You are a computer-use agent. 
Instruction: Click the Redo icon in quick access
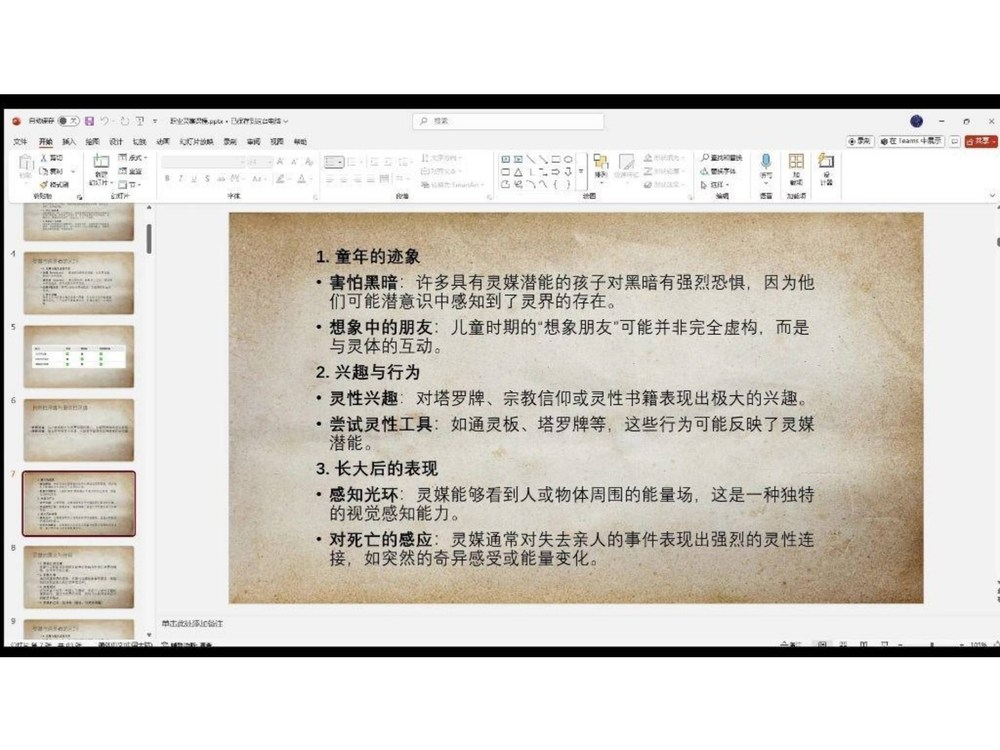tap(124, 121)
